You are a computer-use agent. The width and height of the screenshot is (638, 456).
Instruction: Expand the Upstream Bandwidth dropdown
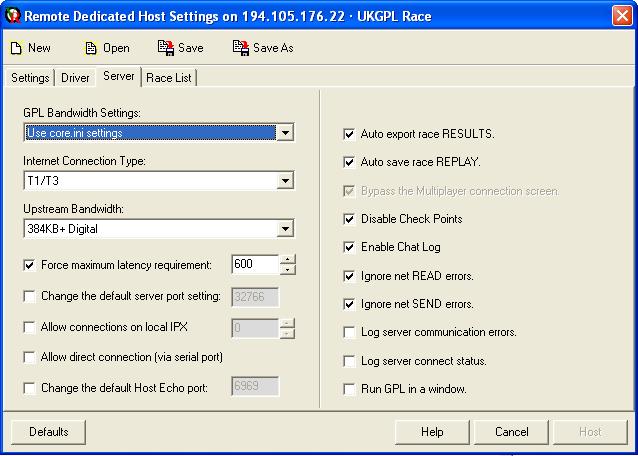[x=285, y=230]
